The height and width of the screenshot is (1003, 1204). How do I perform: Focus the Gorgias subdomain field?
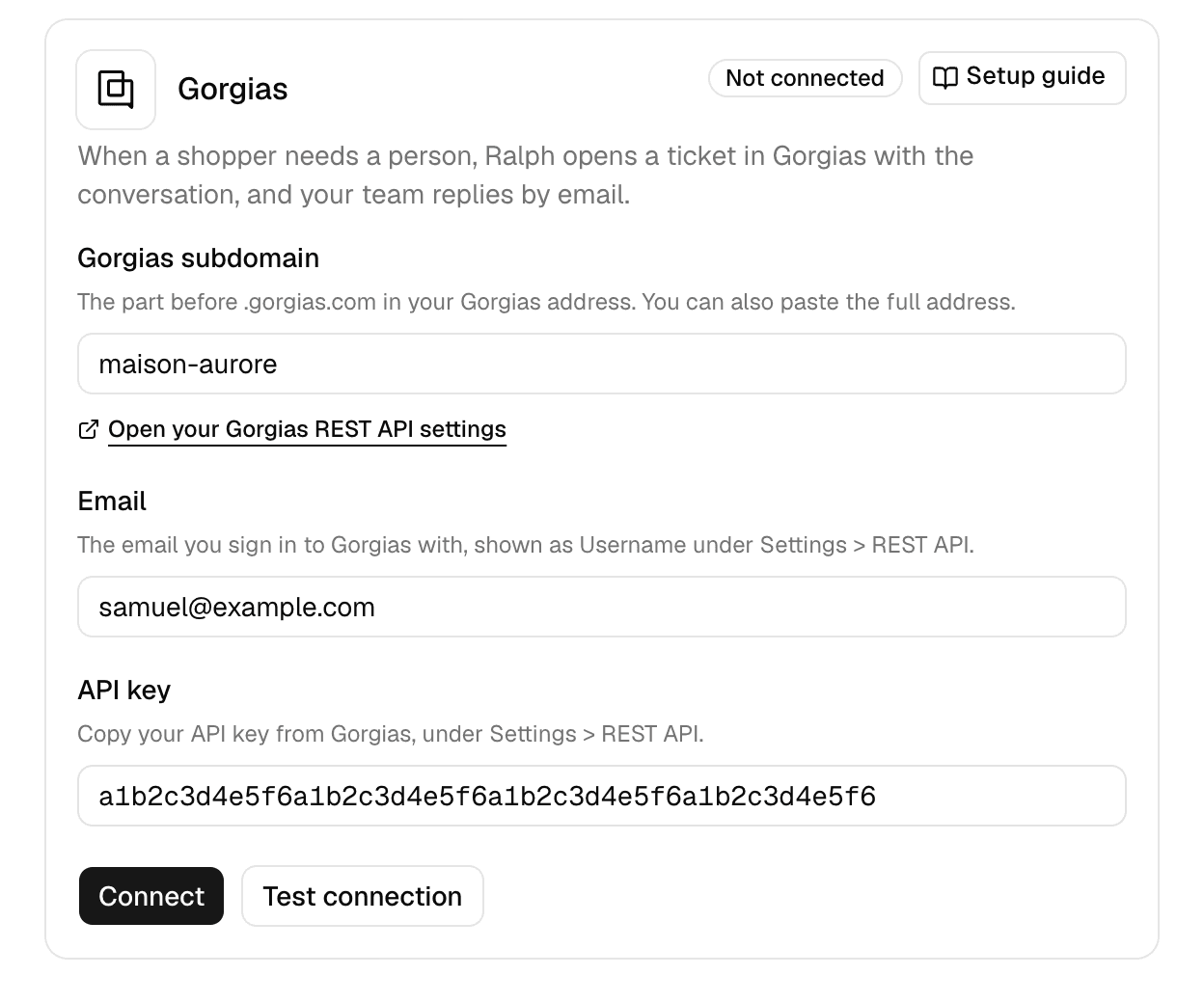(x=602, y=364)
